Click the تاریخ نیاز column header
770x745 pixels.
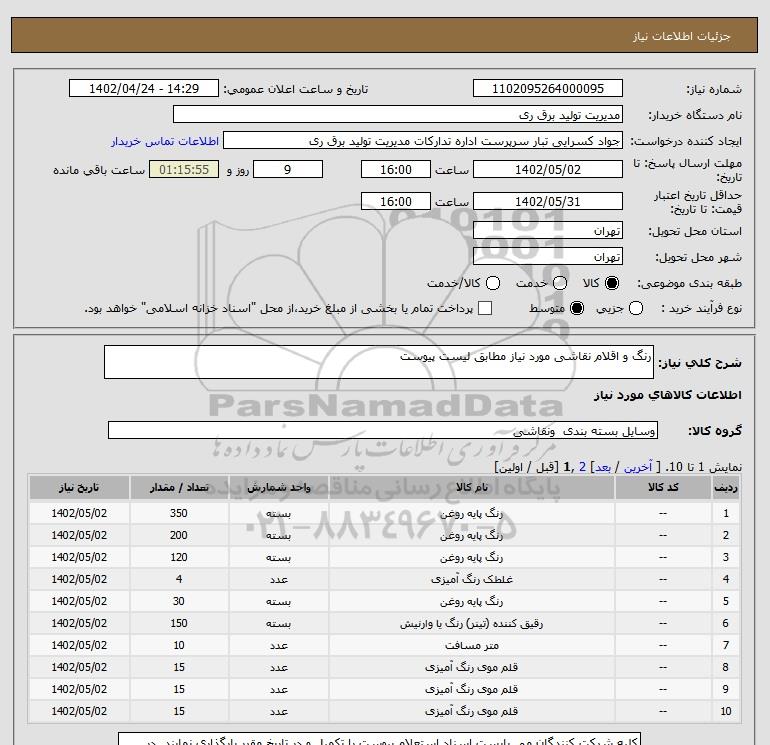[79, 487]
